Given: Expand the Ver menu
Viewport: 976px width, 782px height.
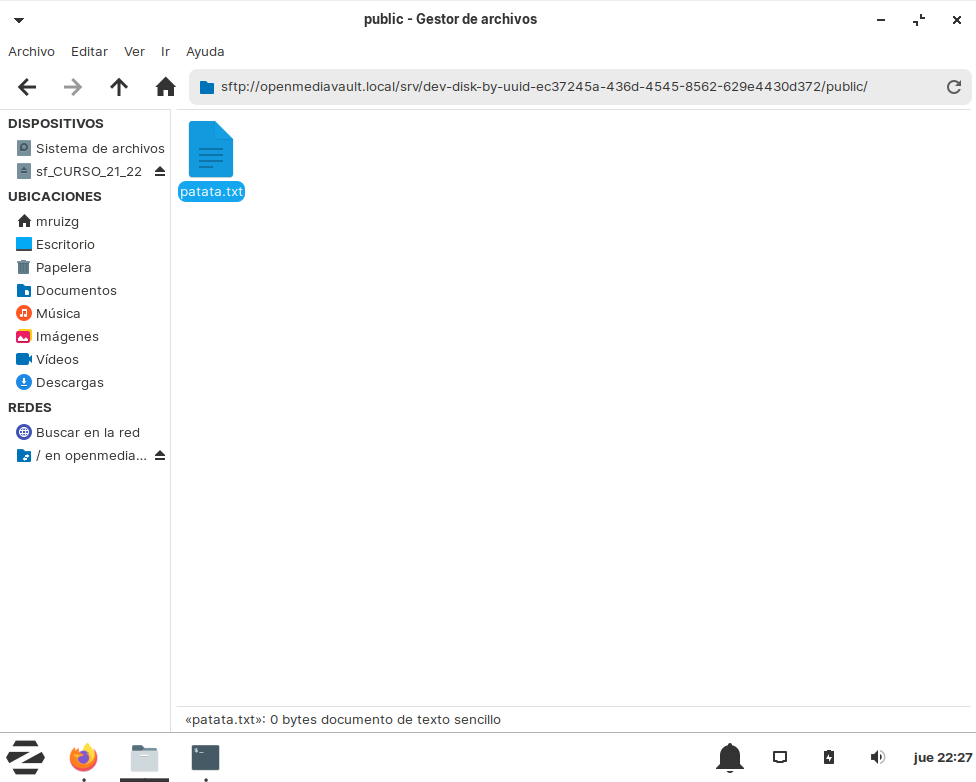Looking at the screenshot, I should [134, 51].
